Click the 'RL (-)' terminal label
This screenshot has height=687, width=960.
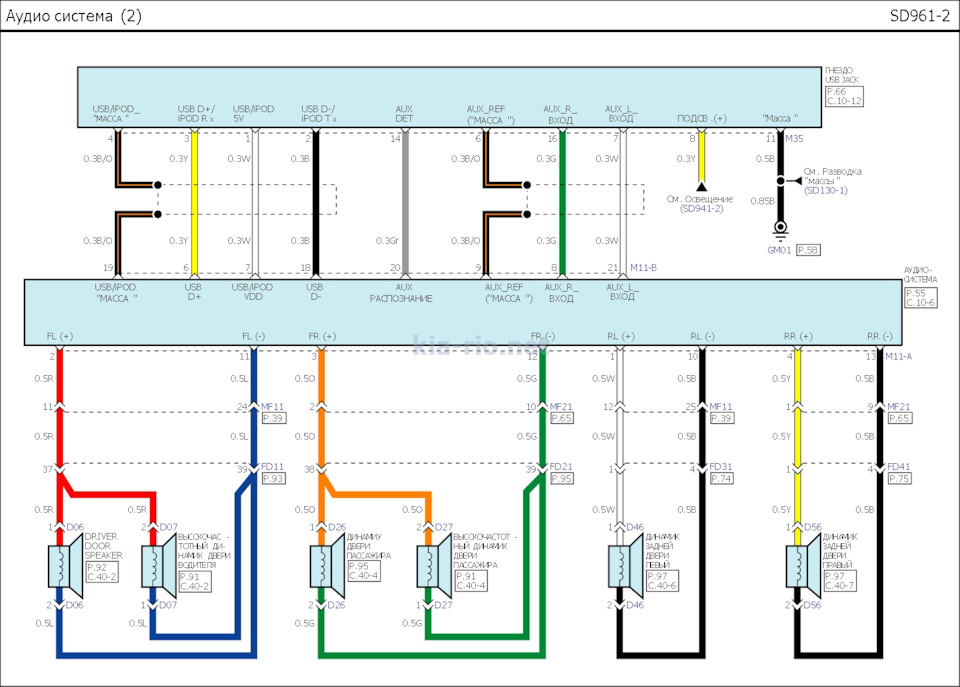click(x=702, y=336)
